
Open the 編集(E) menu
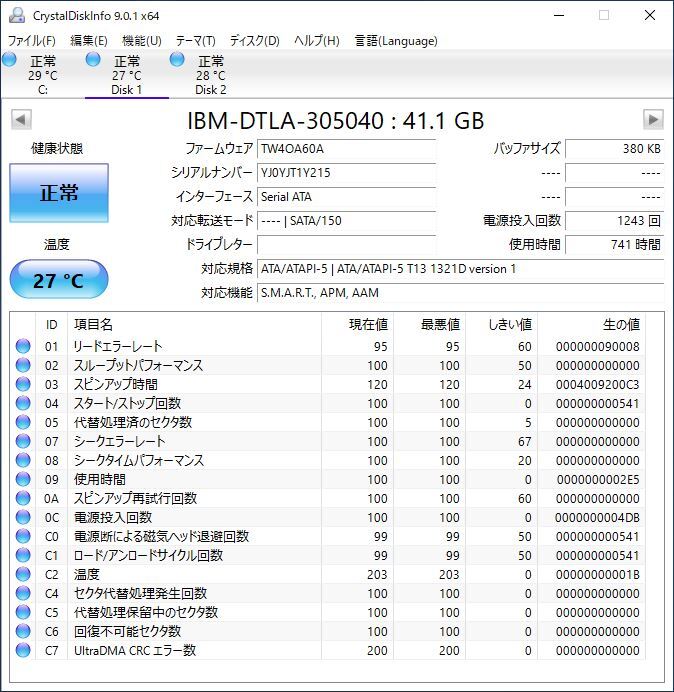(89, 41)
